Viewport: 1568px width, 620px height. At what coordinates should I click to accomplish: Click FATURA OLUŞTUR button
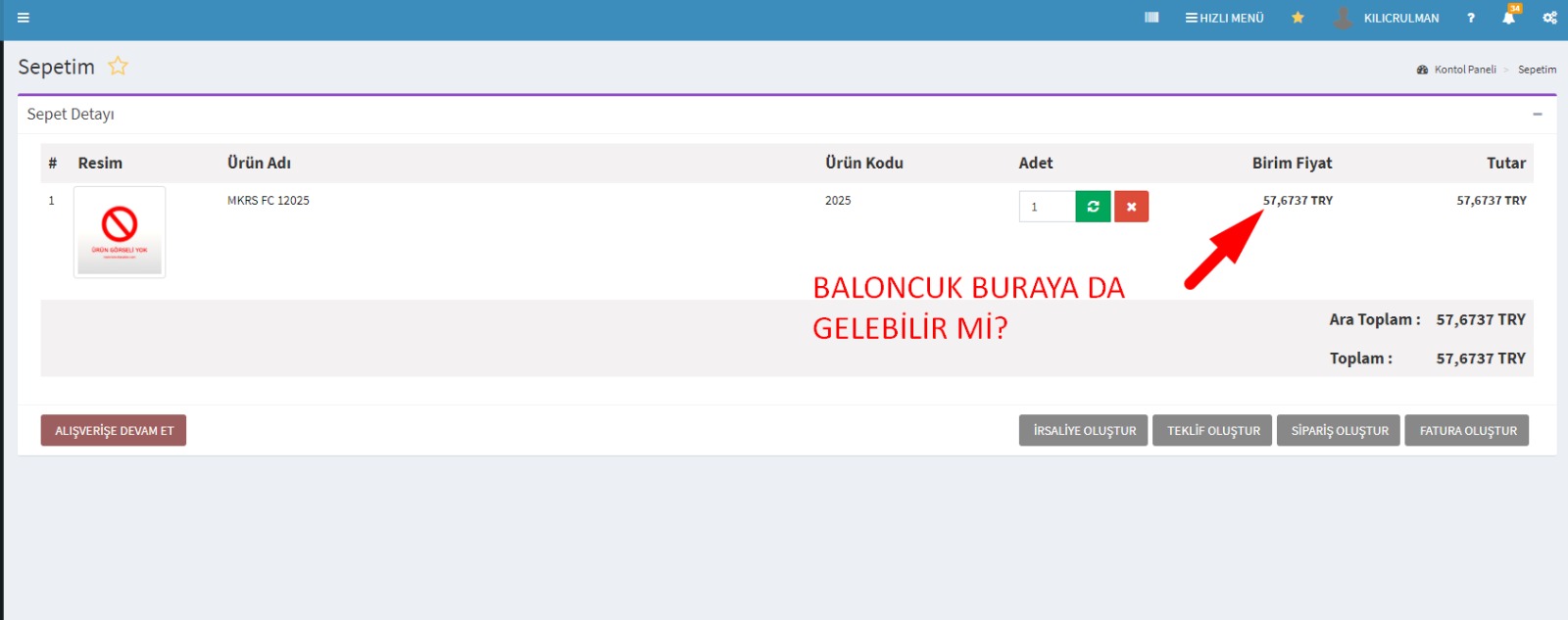tap(1467, 431)
